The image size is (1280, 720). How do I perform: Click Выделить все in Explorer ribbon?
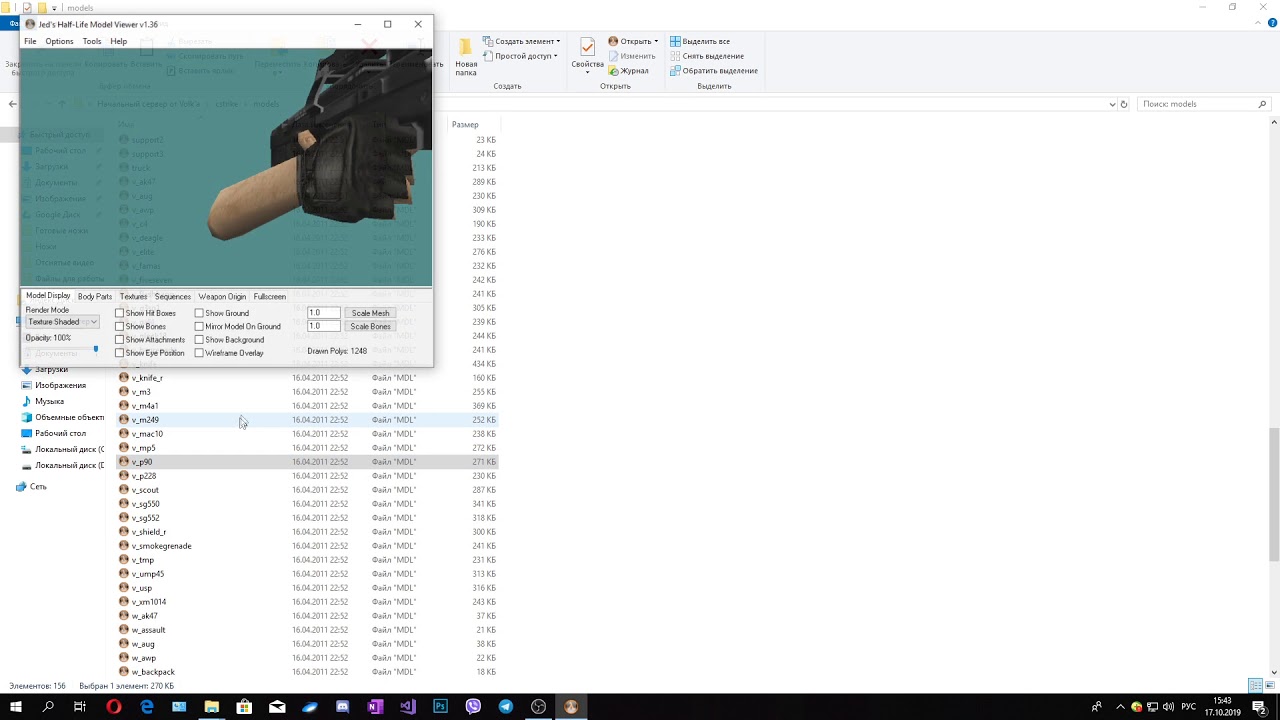pyautogui.click(x=700, y=42)
